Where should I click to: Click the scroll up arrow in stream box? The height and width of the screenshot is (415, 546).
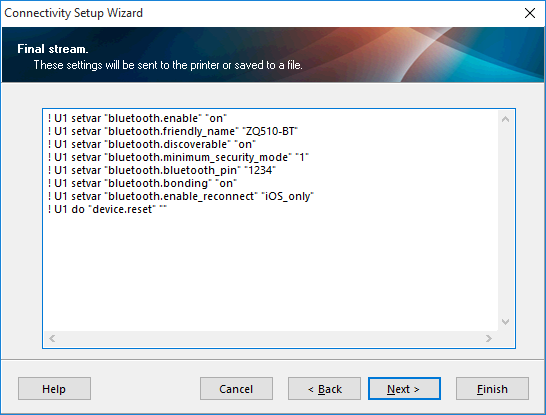pyautogui.click(x=506, y=119)
